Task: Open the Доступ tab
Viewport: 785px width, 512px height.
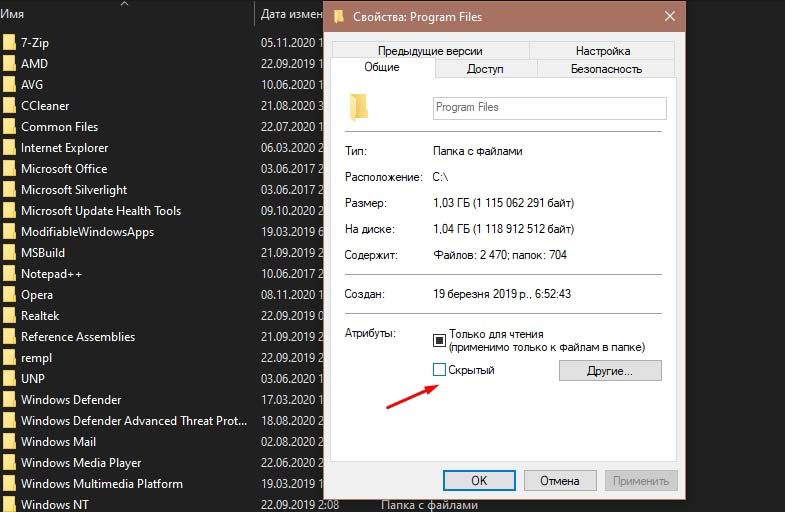Action: (485, 69)
